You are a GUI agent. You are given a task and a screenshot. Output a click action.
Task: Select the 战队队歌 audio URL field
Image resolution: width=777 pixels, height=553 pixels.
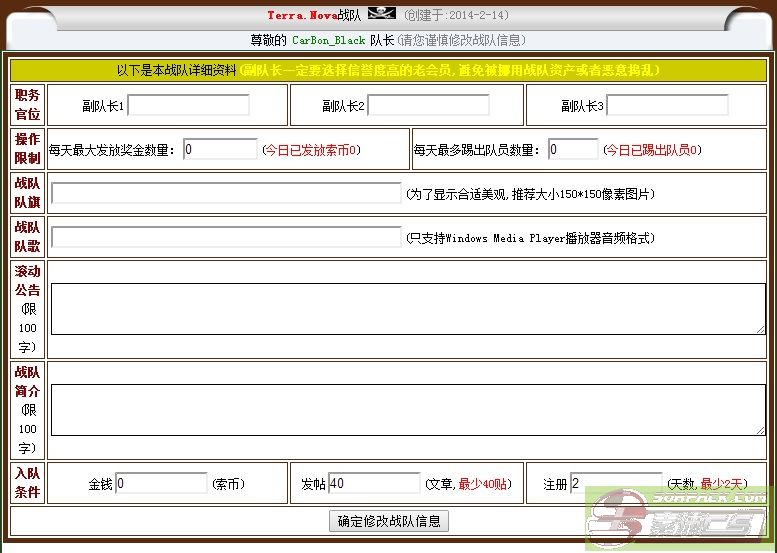(x=226, y=237)
